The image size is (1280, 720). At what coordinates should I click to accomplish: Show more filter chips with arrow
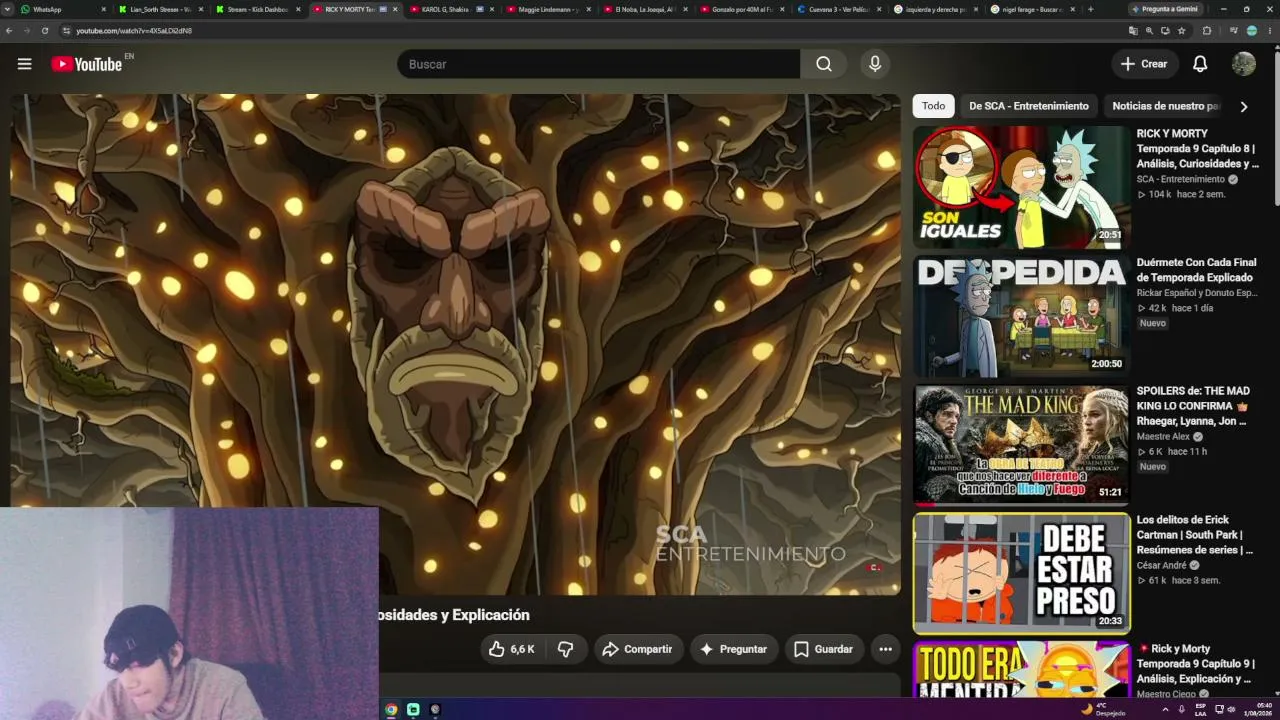click(1244, 106)
